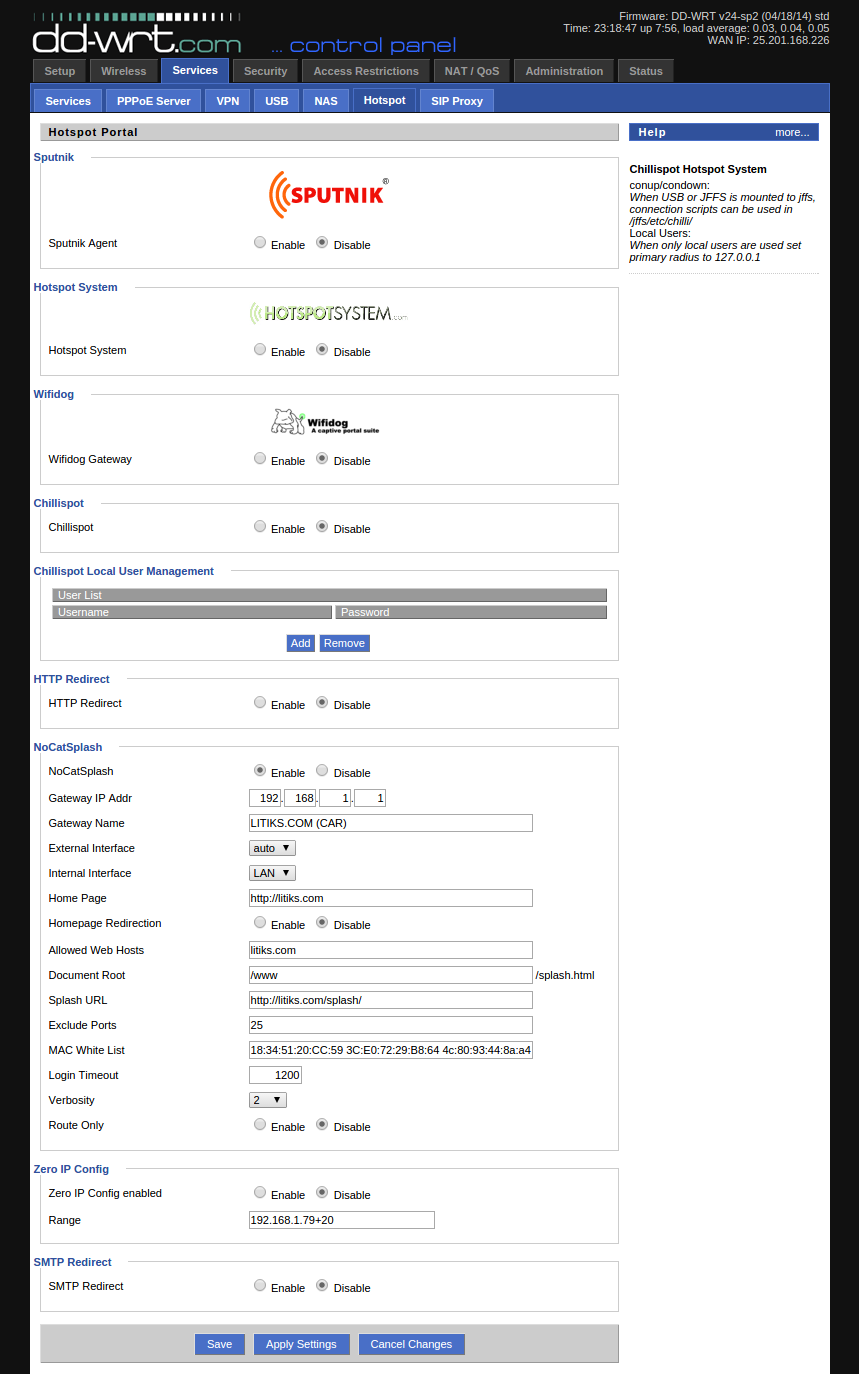Click the Remove user button
Screen dimensions: 859x1374
(344, 643)
